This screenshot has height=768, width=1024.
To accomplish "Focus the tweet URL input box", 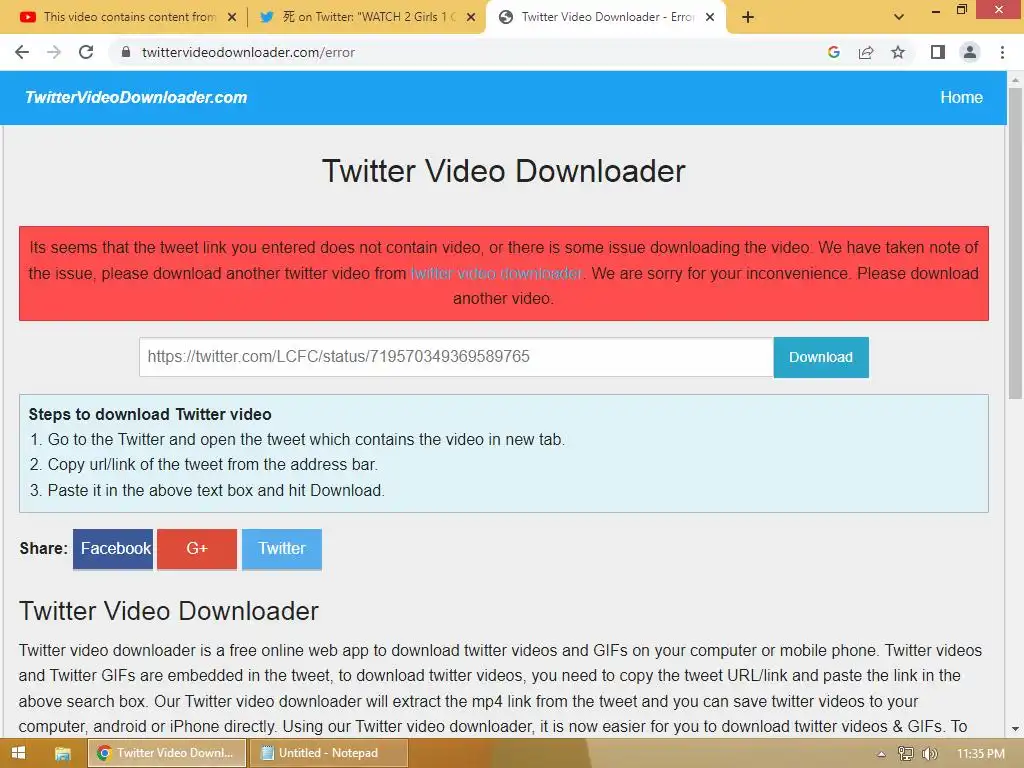I will [456, 357].
